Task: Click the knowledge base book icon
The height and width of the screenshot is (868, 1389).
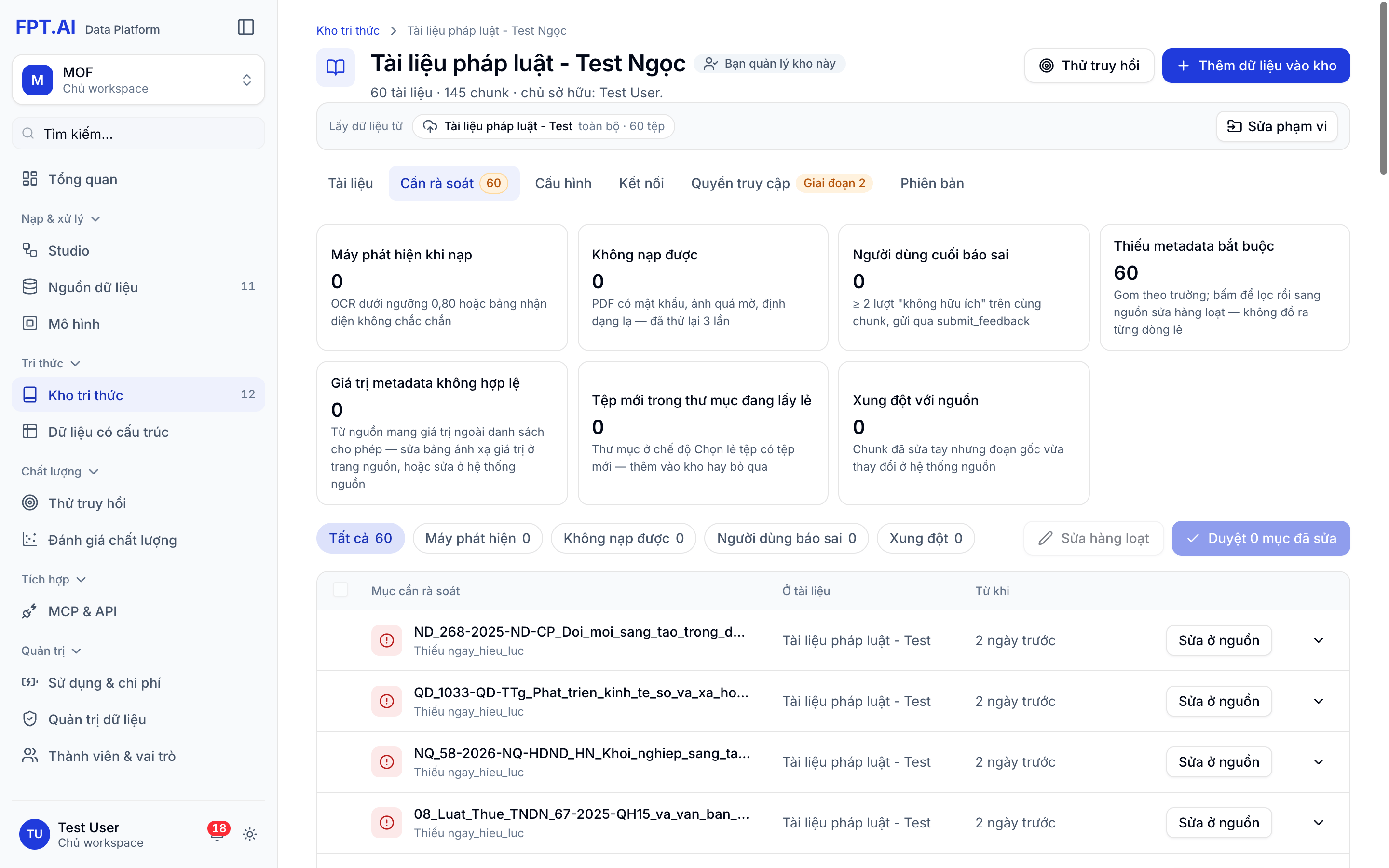Action: click(335, 67)
